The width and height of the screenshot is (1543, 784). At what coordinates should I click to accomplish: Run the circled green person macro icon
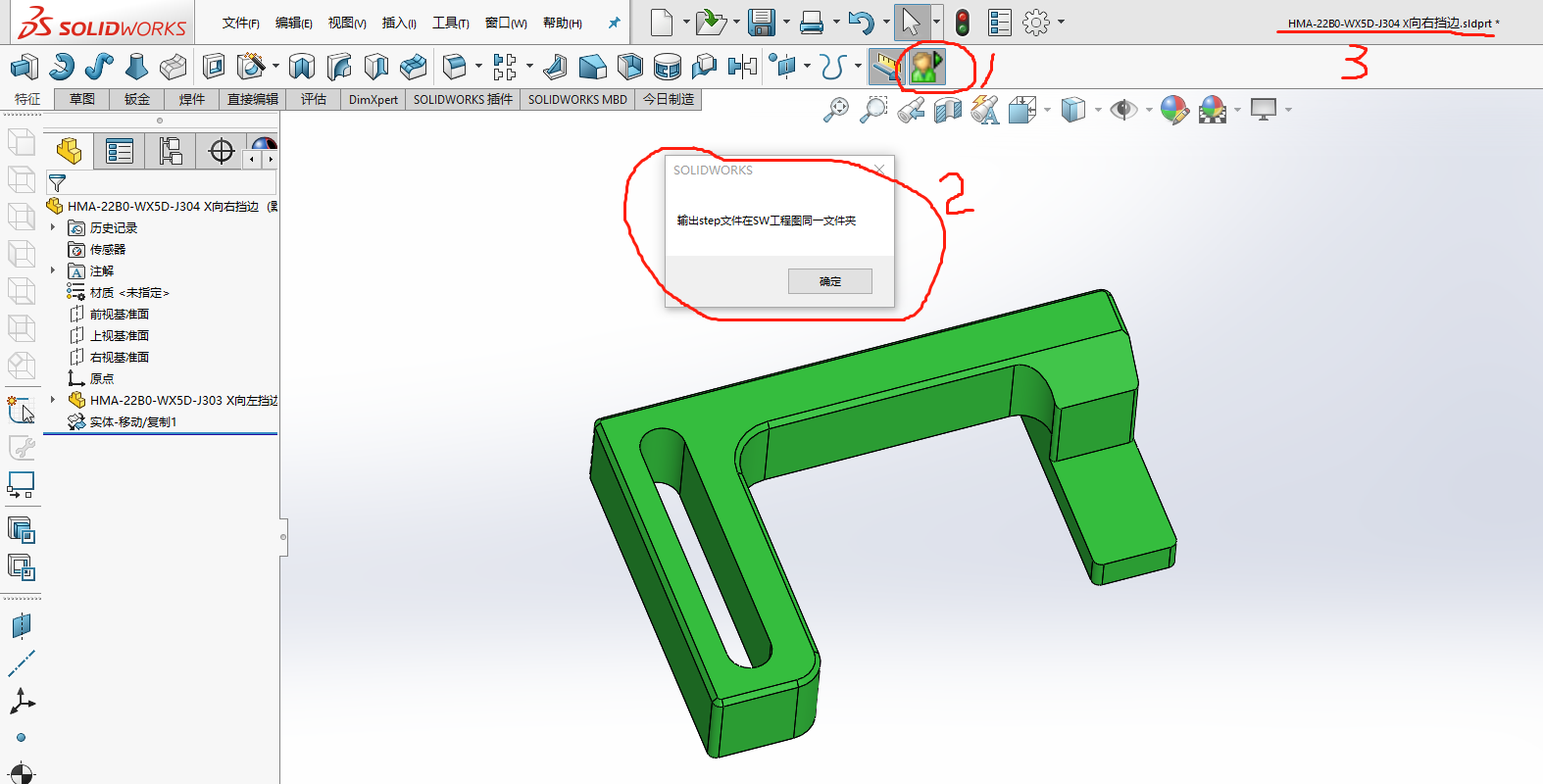pyautogui.click(x=925, y=67)
